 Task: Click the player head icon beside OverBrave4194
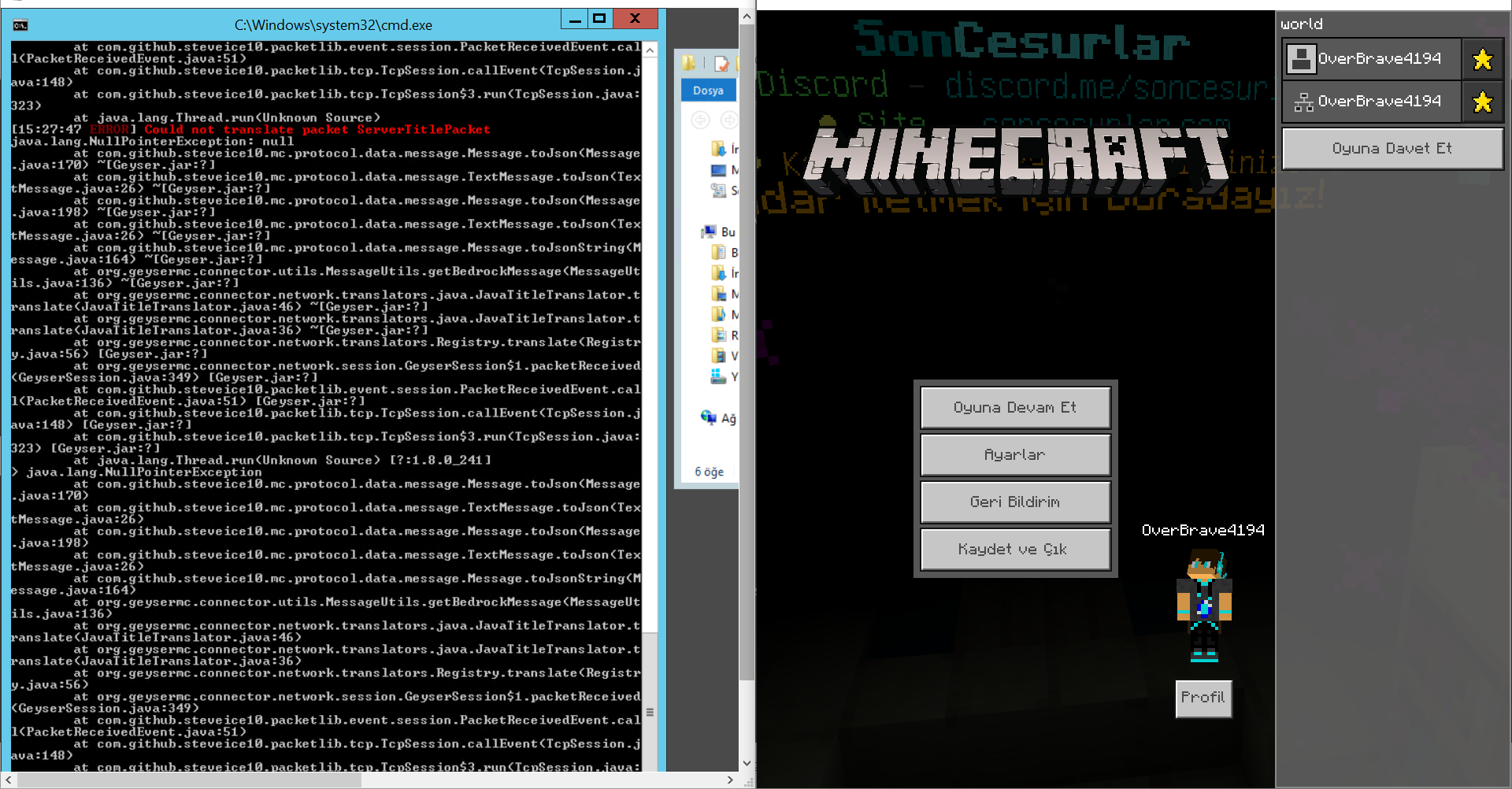point(1300,58)
